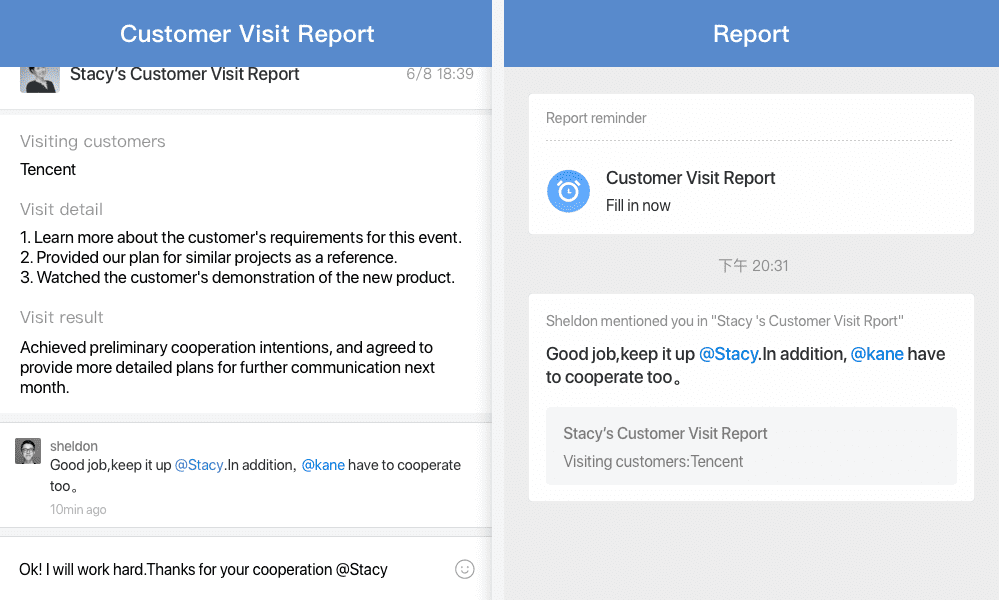Open the emoji picker in the reply box
The height and width of the screenshot is (600, 999).
point(464,569)
